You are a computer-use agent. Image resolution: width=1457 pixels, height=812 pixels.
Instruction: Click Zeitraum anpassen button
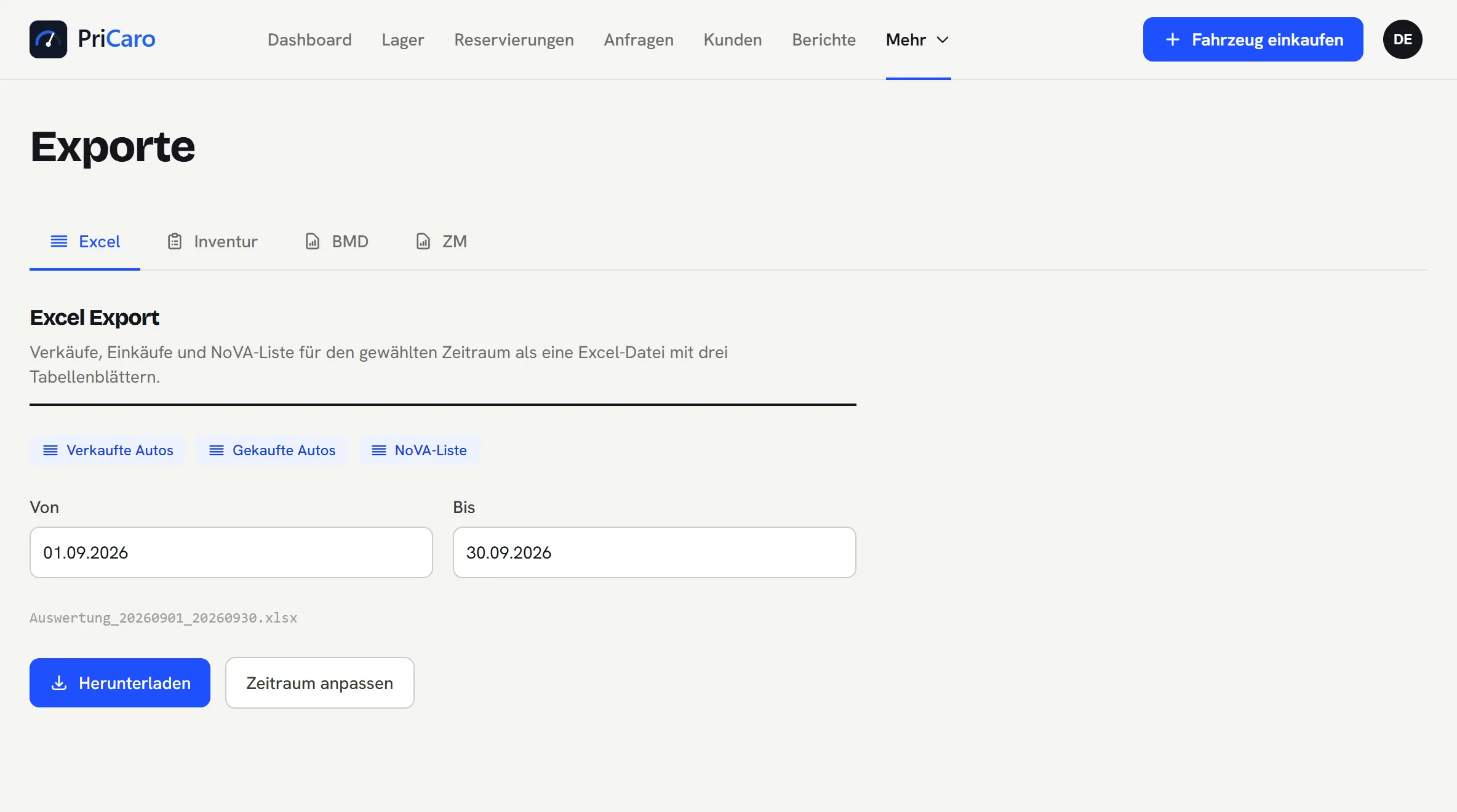point(320,683)
